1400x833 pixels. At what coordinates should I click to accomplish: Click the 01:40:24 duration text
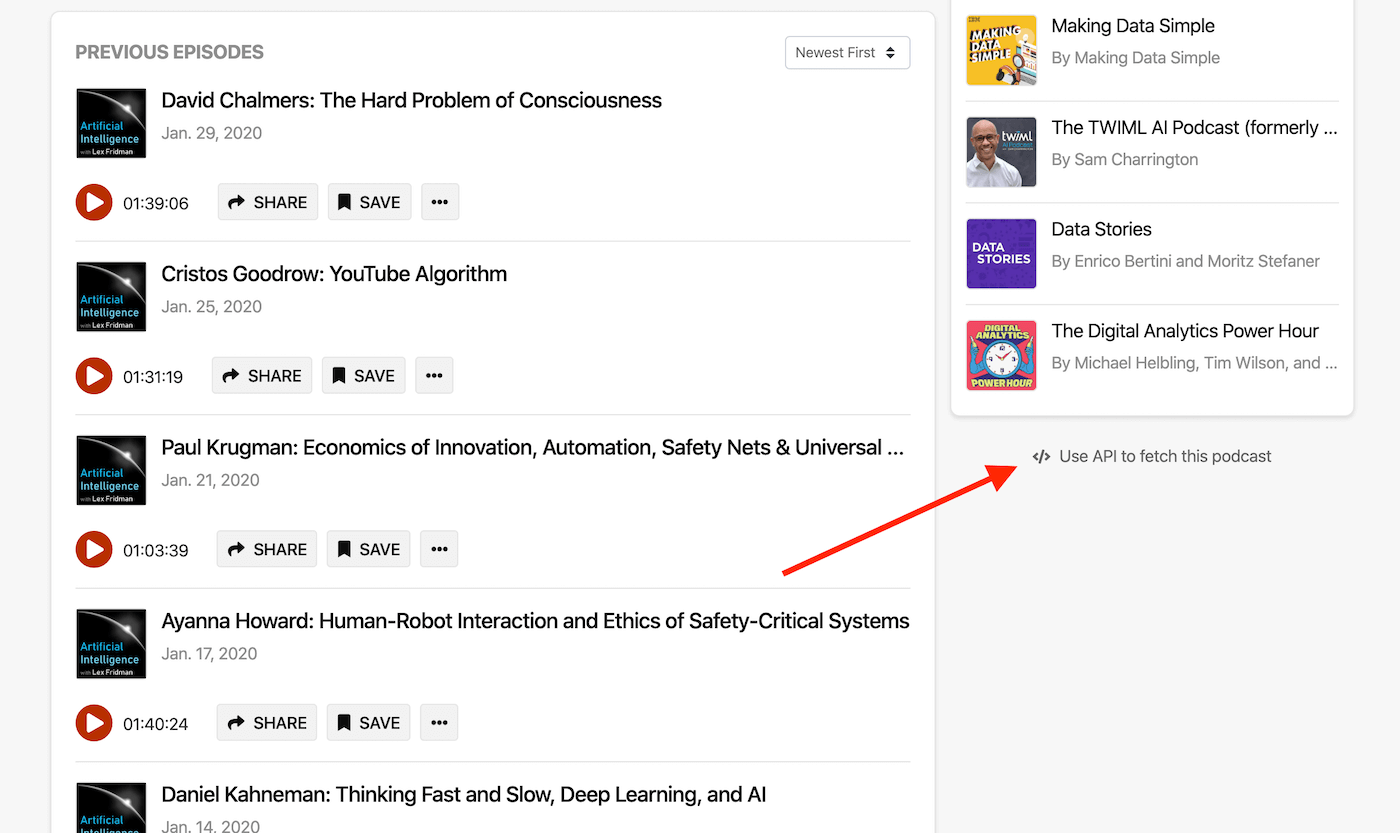pyautogui.click(x=156, y=724)
